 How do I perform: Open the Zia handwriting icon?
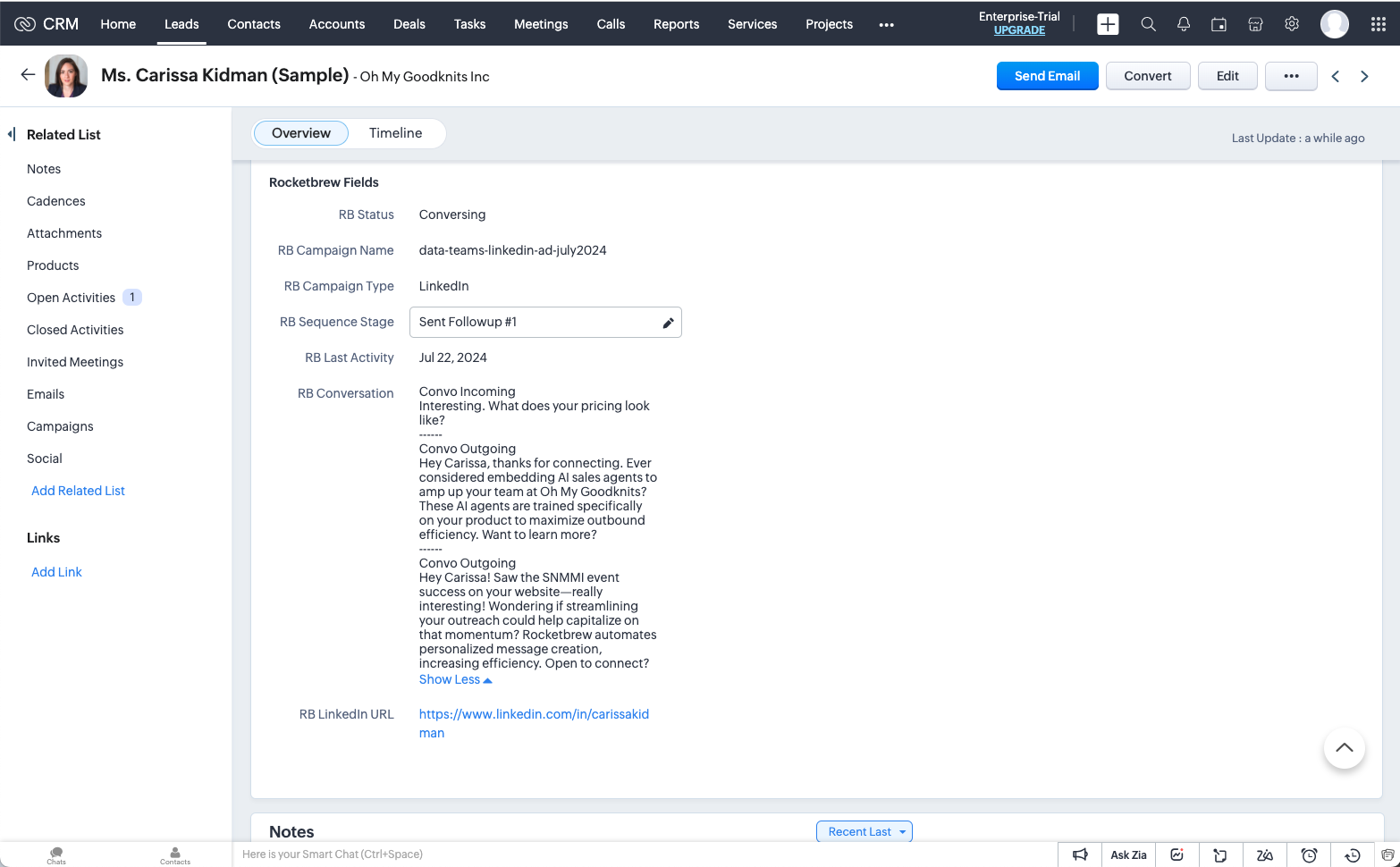(1265, 854)
